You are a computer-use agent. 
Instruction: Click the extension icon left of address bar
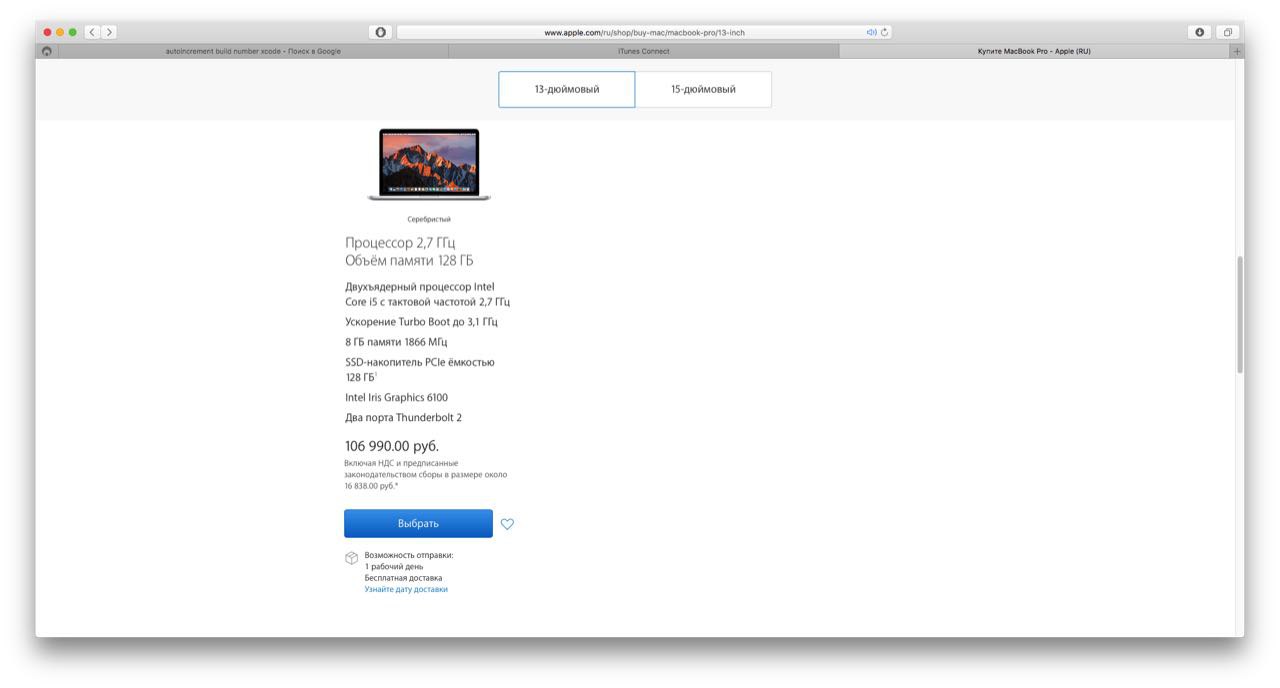pyautogui.click(x=380, y=32)
